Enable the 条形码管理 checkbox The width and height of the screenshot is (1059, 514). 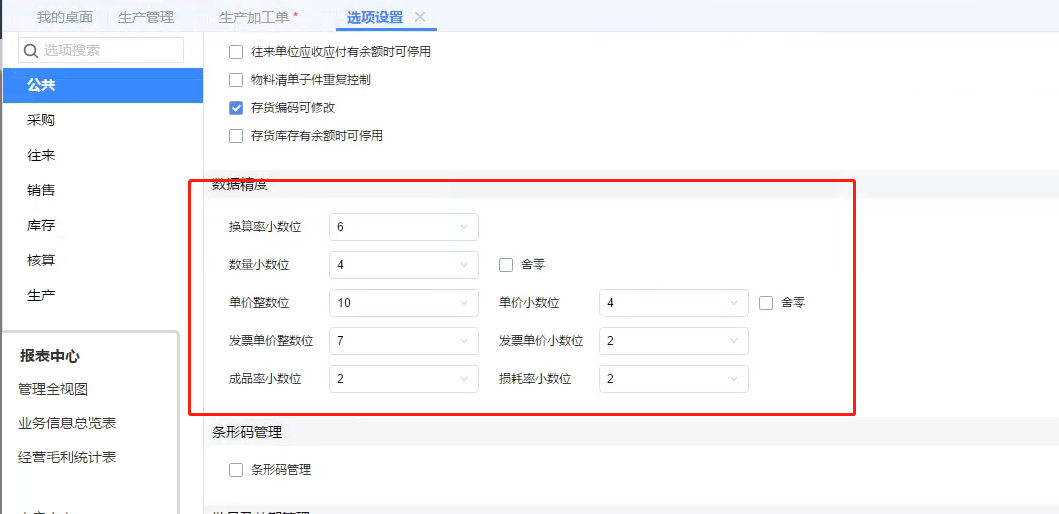pos(236,470)
